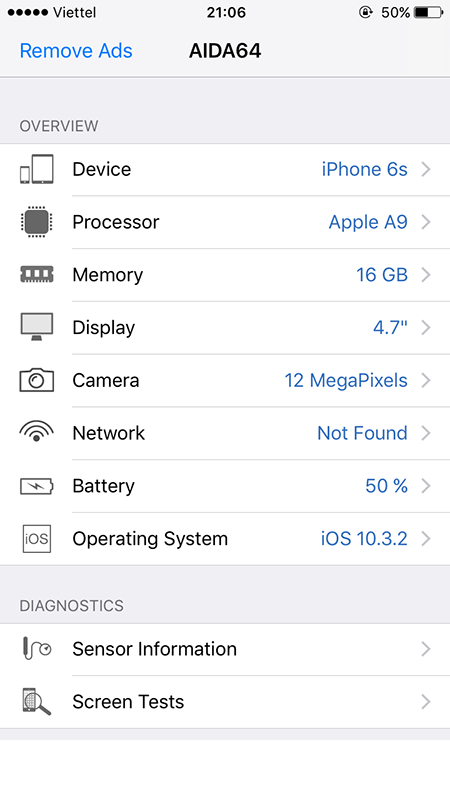Open the Display monitor icon
The width and height of the screenshot is (450, 800).
(x=37, y=327)
